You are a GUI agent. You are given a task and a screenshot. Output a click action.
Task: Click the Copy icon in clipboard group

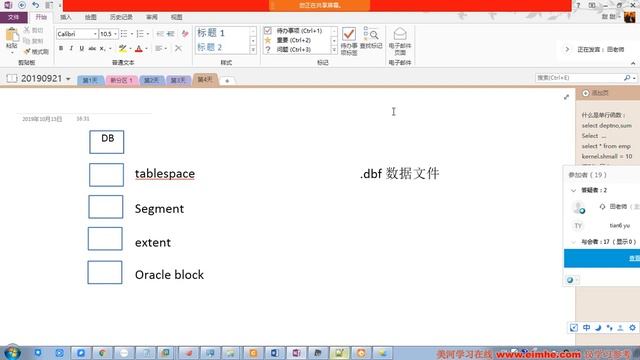[27, 41]
